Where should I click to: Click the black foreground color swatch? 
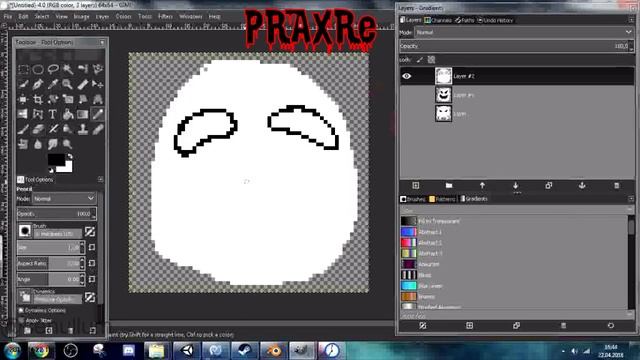point(56,159)
